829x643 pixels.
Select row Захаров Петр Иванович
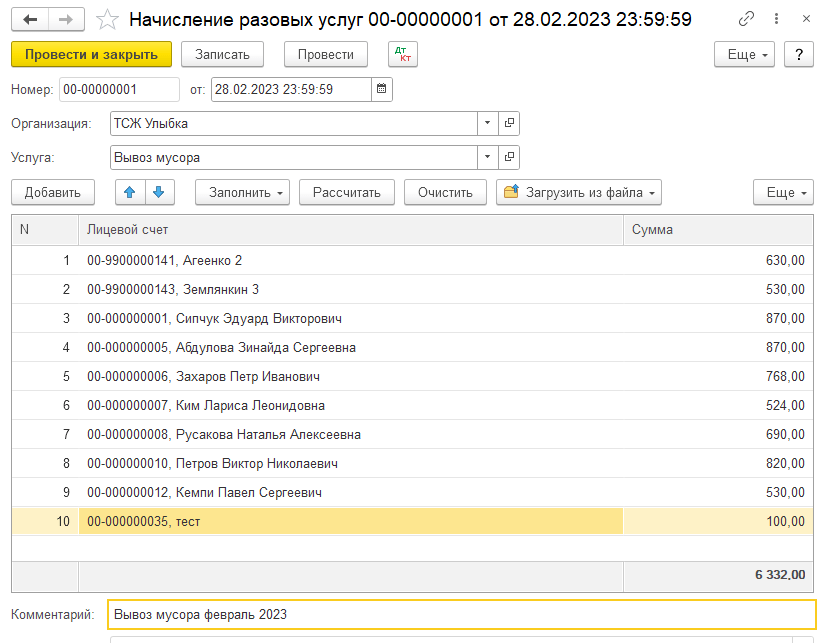tap(412, 376)
